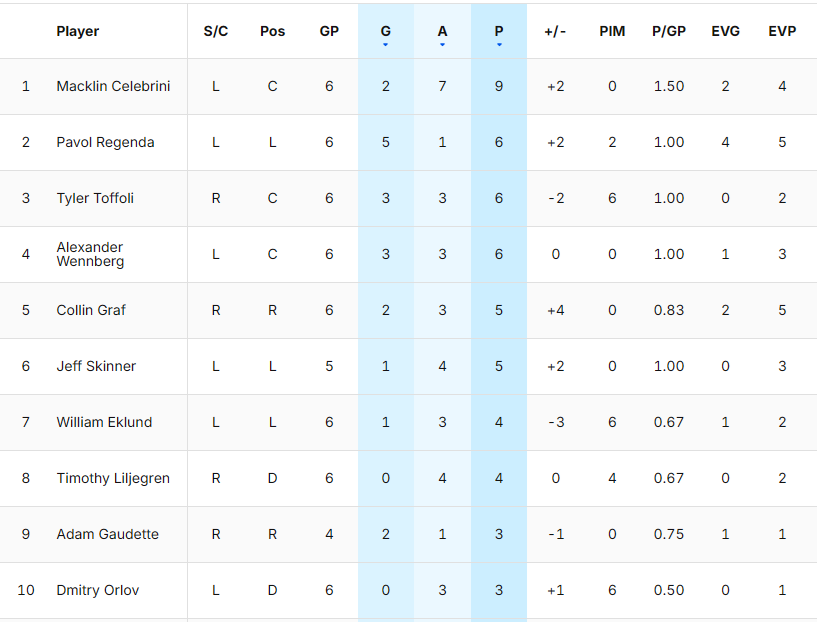Open Timothy Liljegren player profile
This screenshot has width=817, height=622.
tap(113, 478)
